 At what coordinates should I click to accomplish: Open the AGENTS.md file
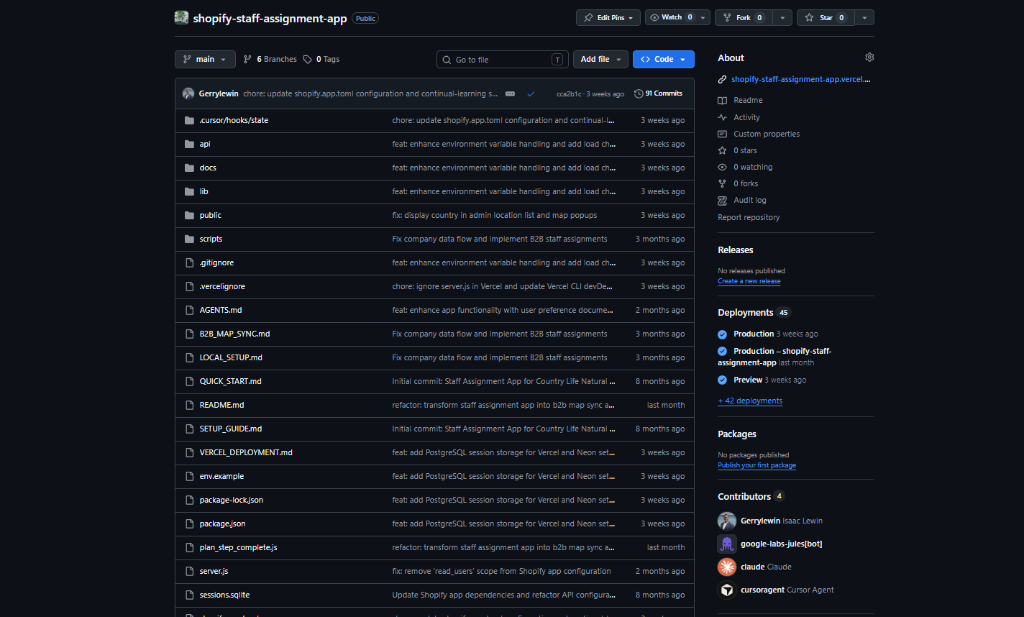(221, 310)
